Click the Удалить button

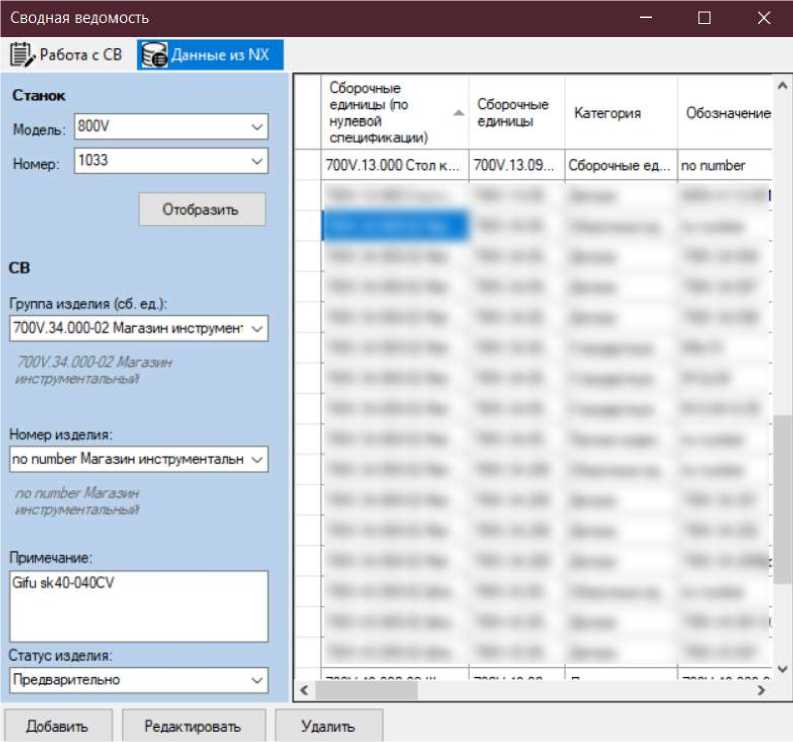click(x=329, y=726)
